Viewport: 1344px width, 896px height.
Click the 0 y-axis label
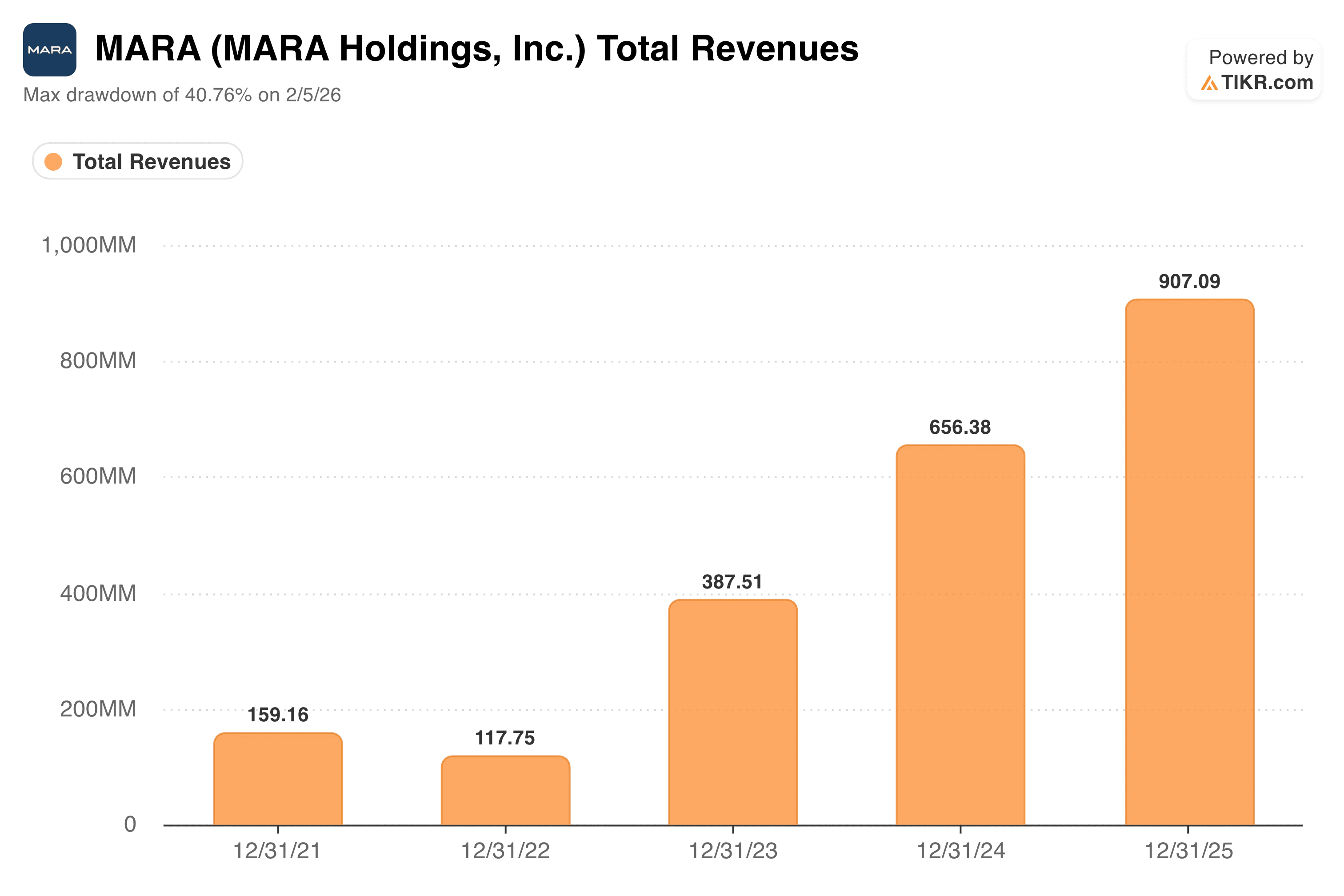pos(130,824)
